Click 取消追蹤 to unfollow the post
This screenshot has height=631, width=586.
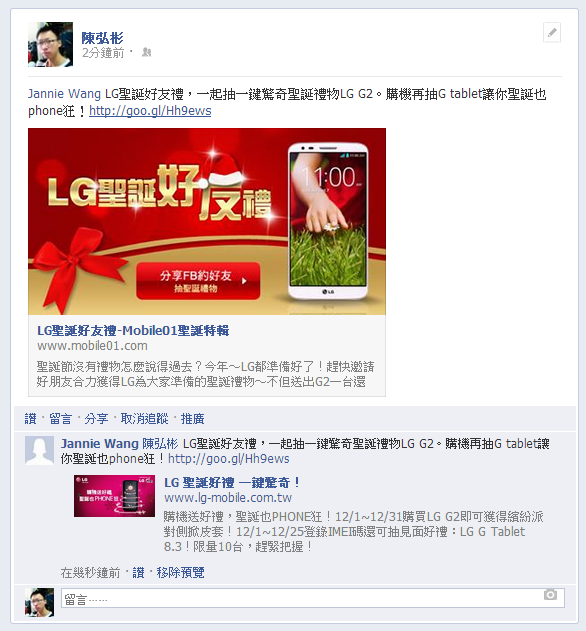coord(144,419)
